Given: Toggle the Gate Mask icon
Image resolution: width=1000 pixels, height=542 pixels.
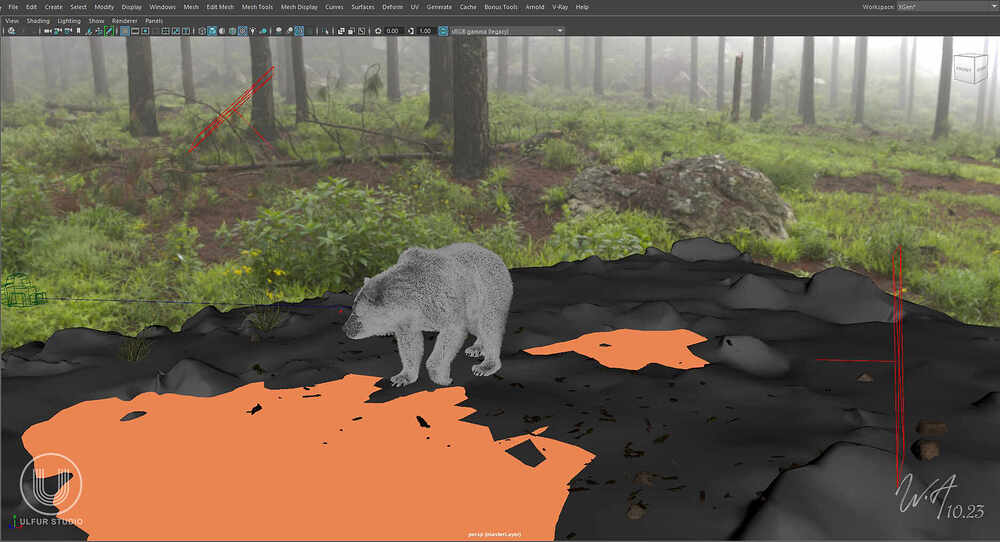Looking at the screenshot, I should pos(155,31).
